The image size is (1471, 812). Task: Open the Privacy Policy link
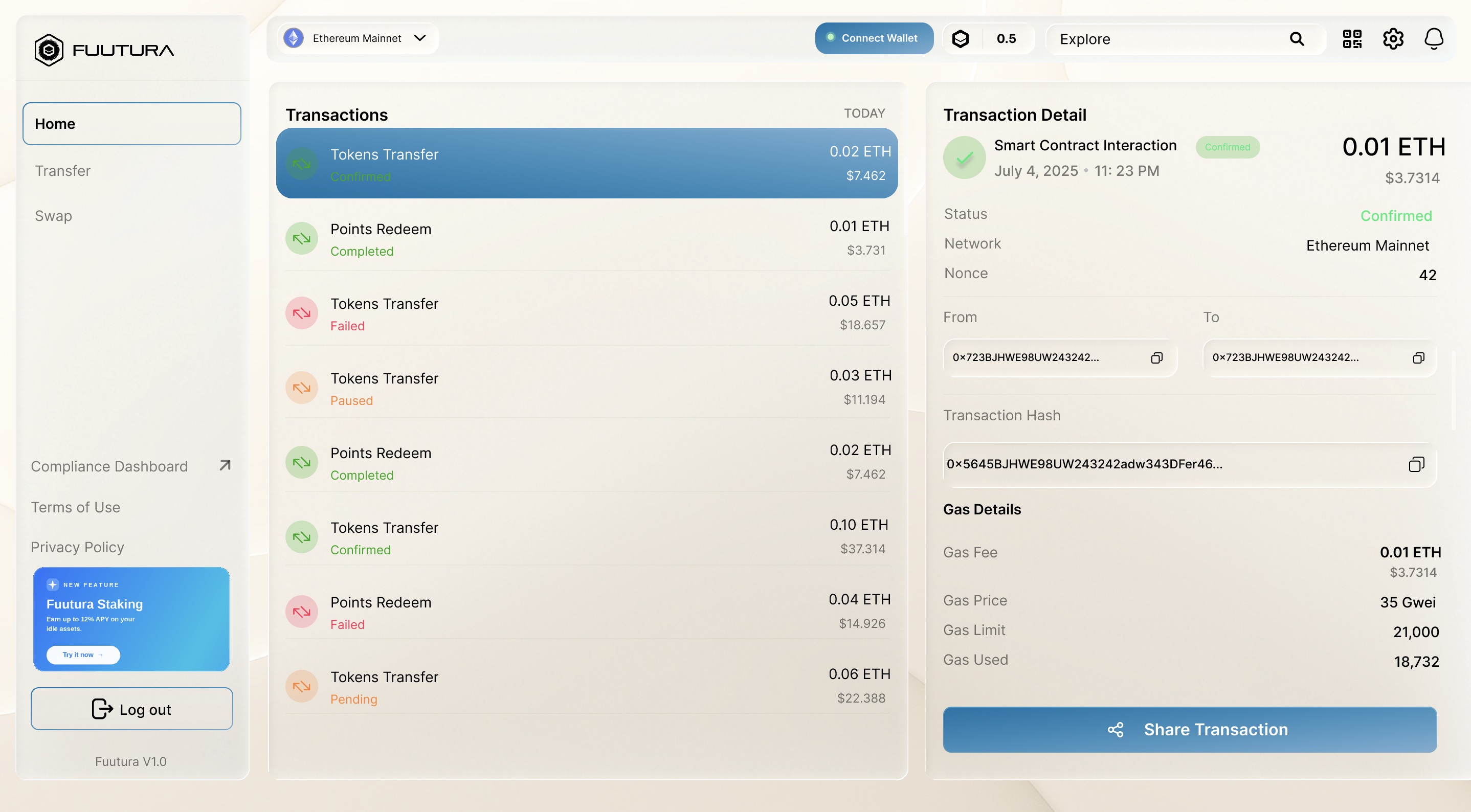[77, 547]
